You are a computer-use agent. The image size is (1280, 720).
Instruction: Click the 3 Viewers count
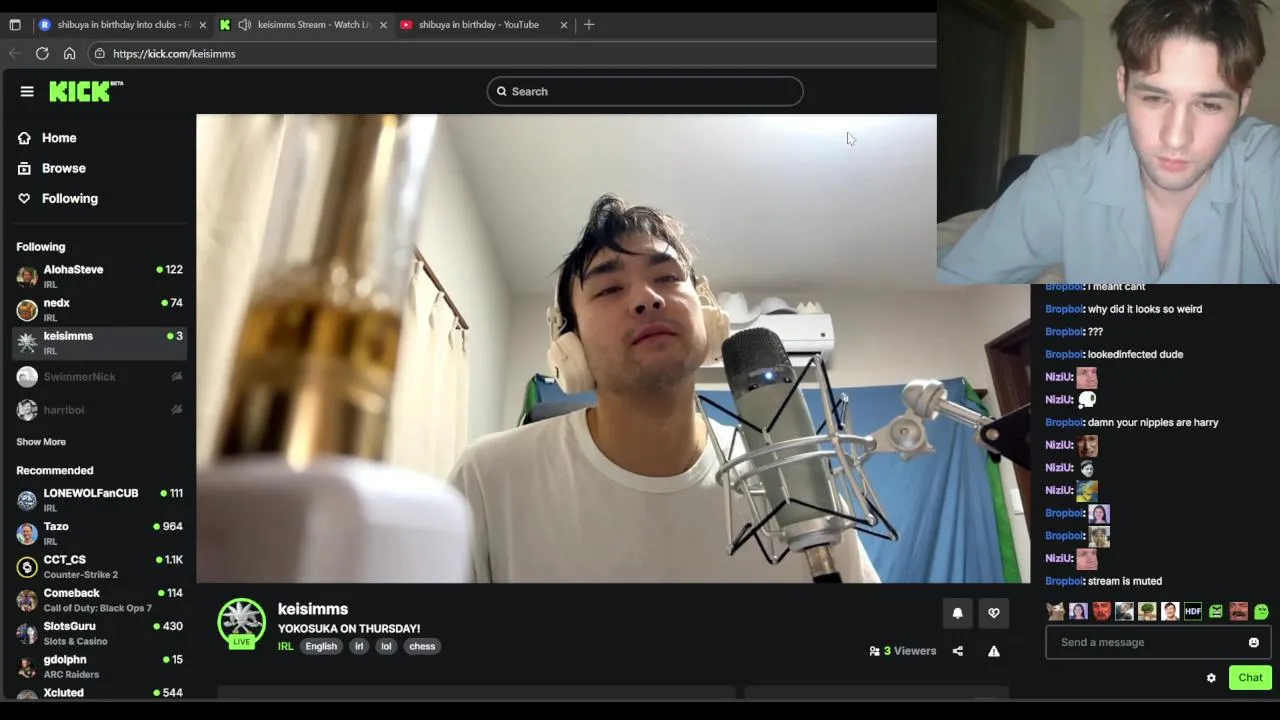[903, 651]
